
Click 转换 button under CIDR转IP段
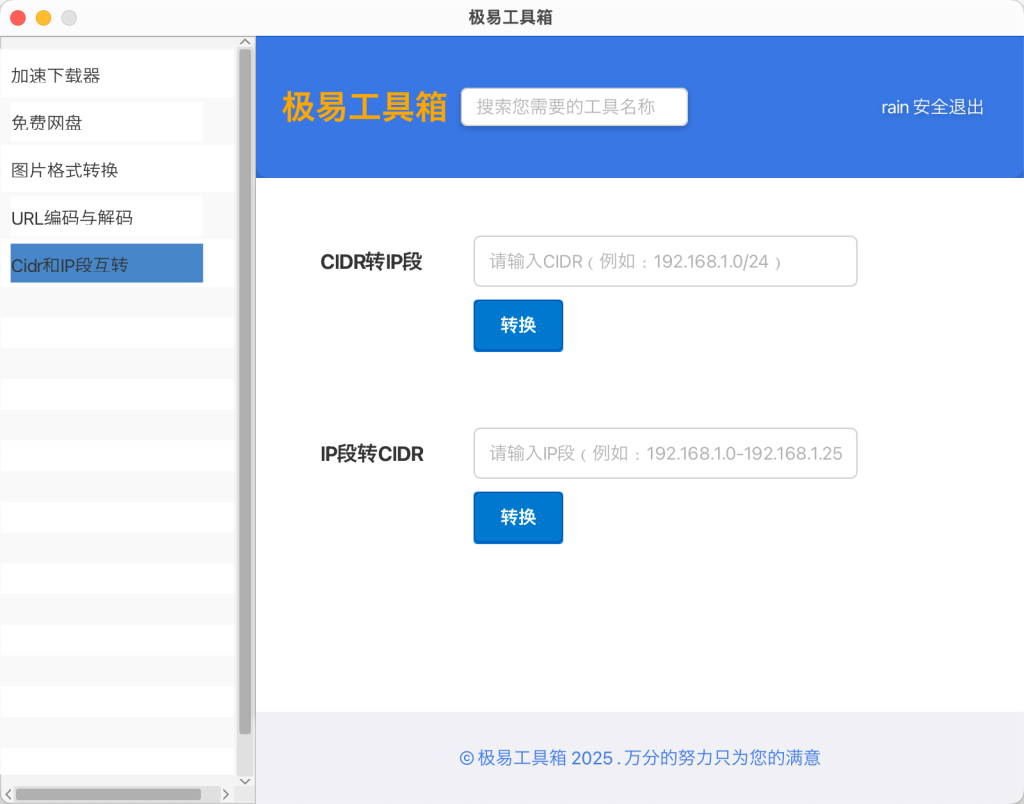coord(518,325)
